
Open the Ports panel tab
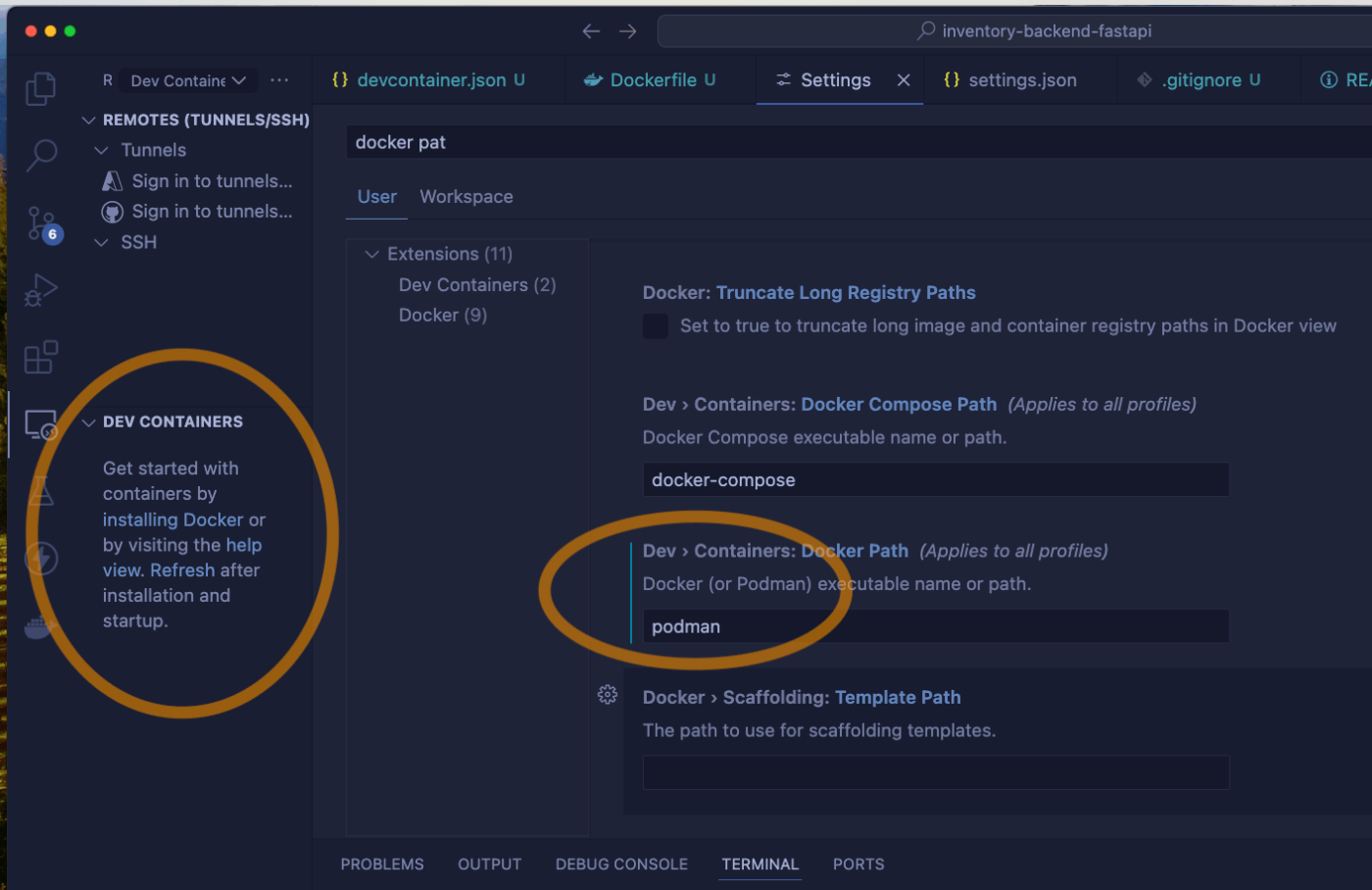(x=858, y=865)
